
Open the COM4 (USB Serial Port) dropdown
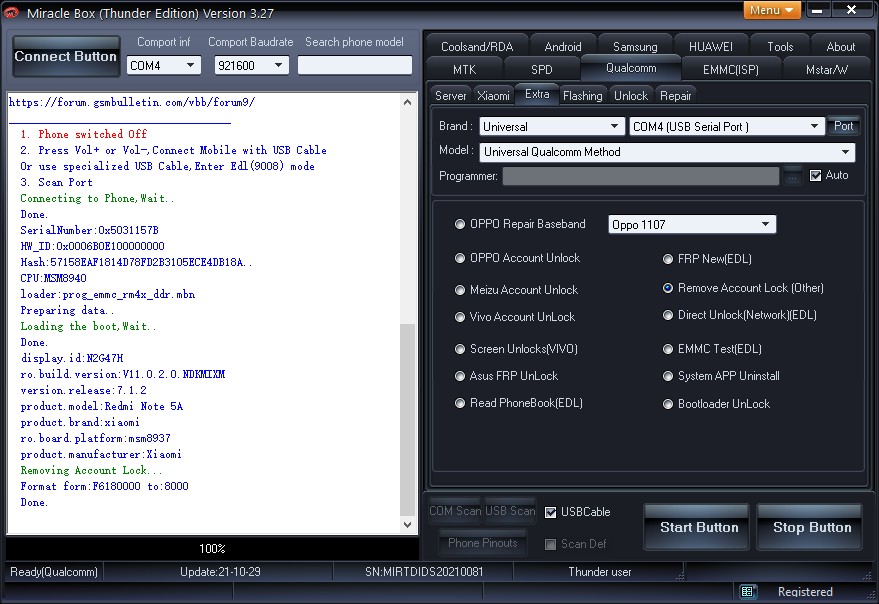[727, 126]
